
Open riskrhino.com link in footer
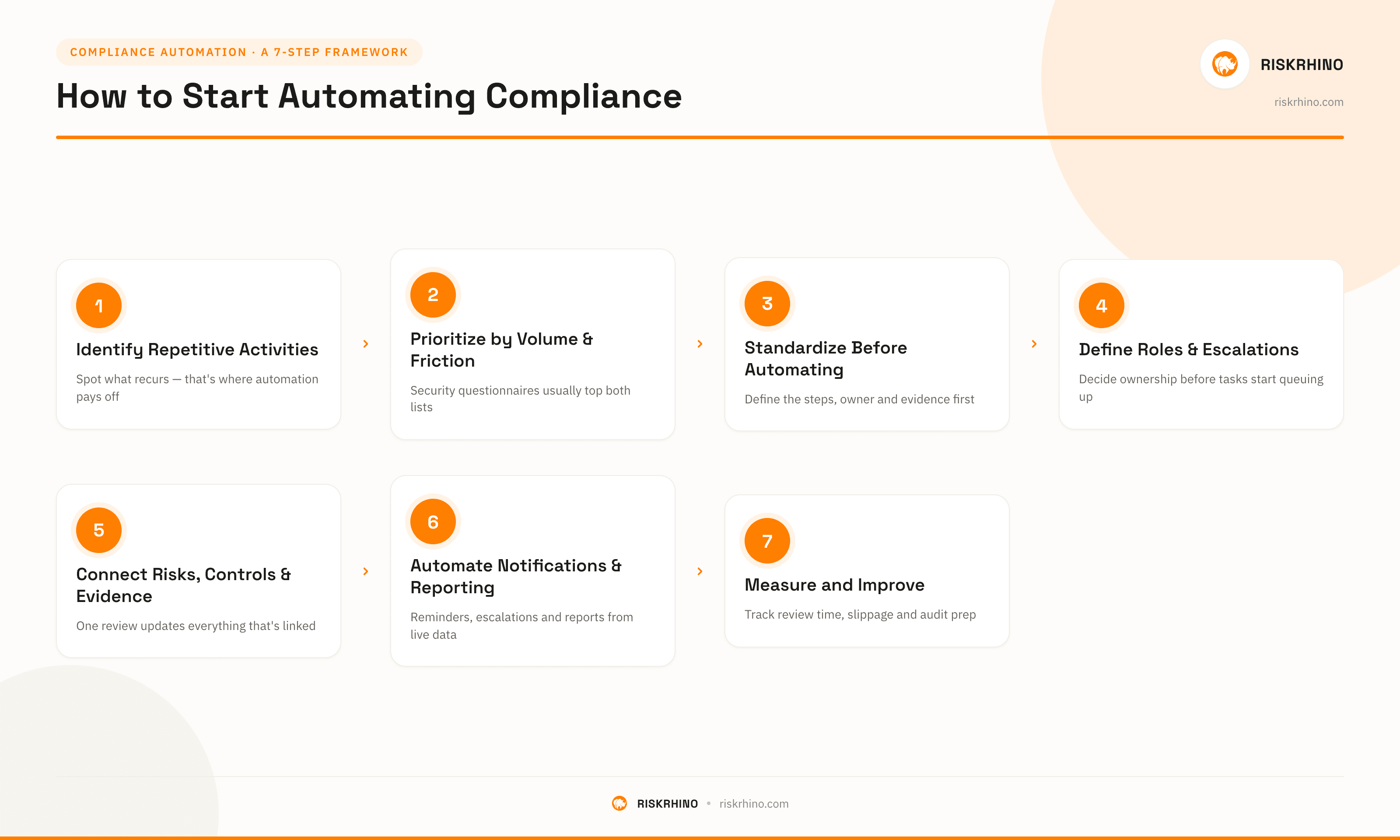pos(754,804)
